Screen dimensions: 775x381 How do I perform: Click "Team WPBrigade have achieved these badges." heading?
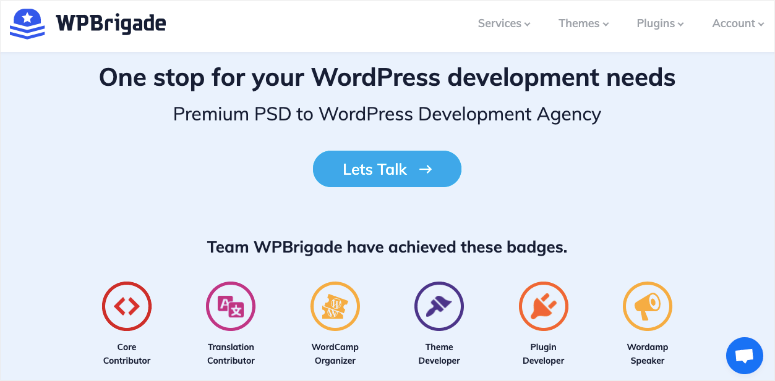point(387,247)
